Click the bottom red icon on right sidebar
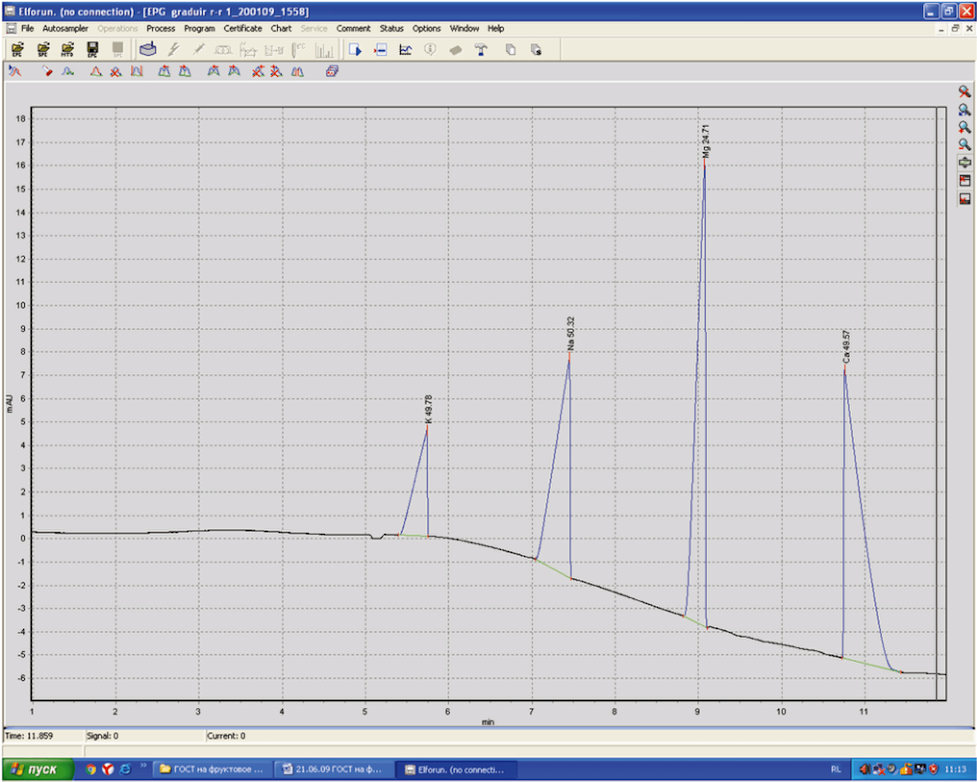This screenshot has height=782, width=977. tap(964, 198)
